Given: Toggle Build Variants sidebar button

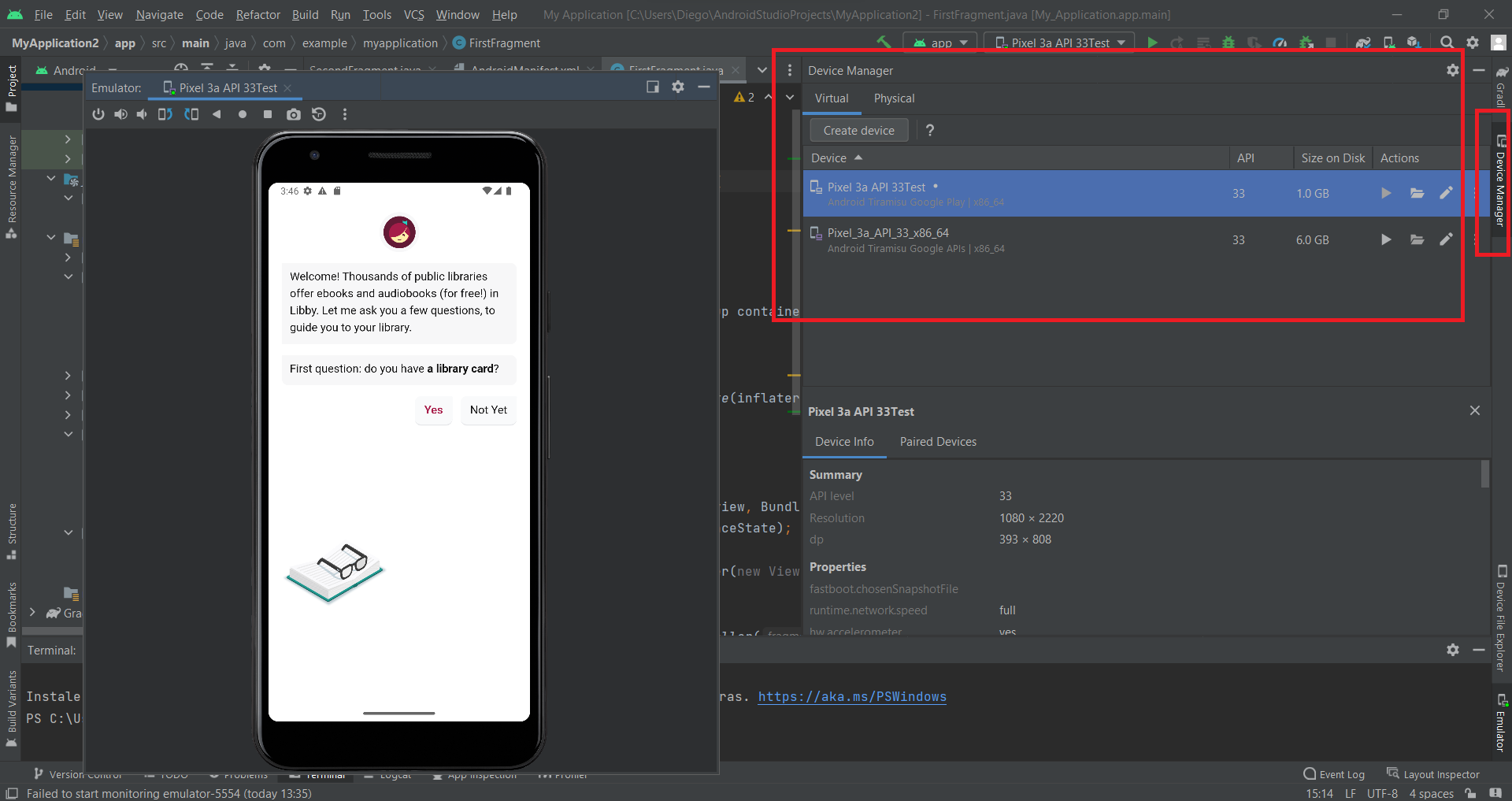Looking at the screenshot, I should point(11,708).
